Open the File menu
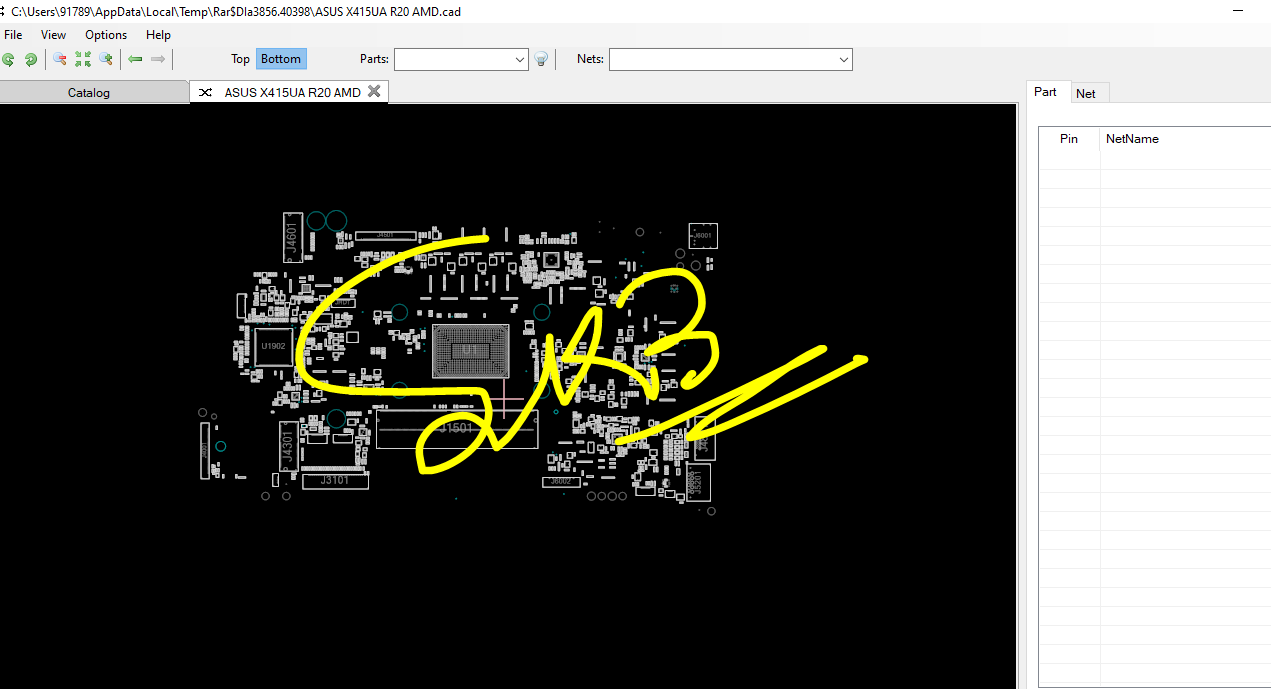Viewport: 1271px width, 689px height. pyautogui.click(x=13, y=35)
